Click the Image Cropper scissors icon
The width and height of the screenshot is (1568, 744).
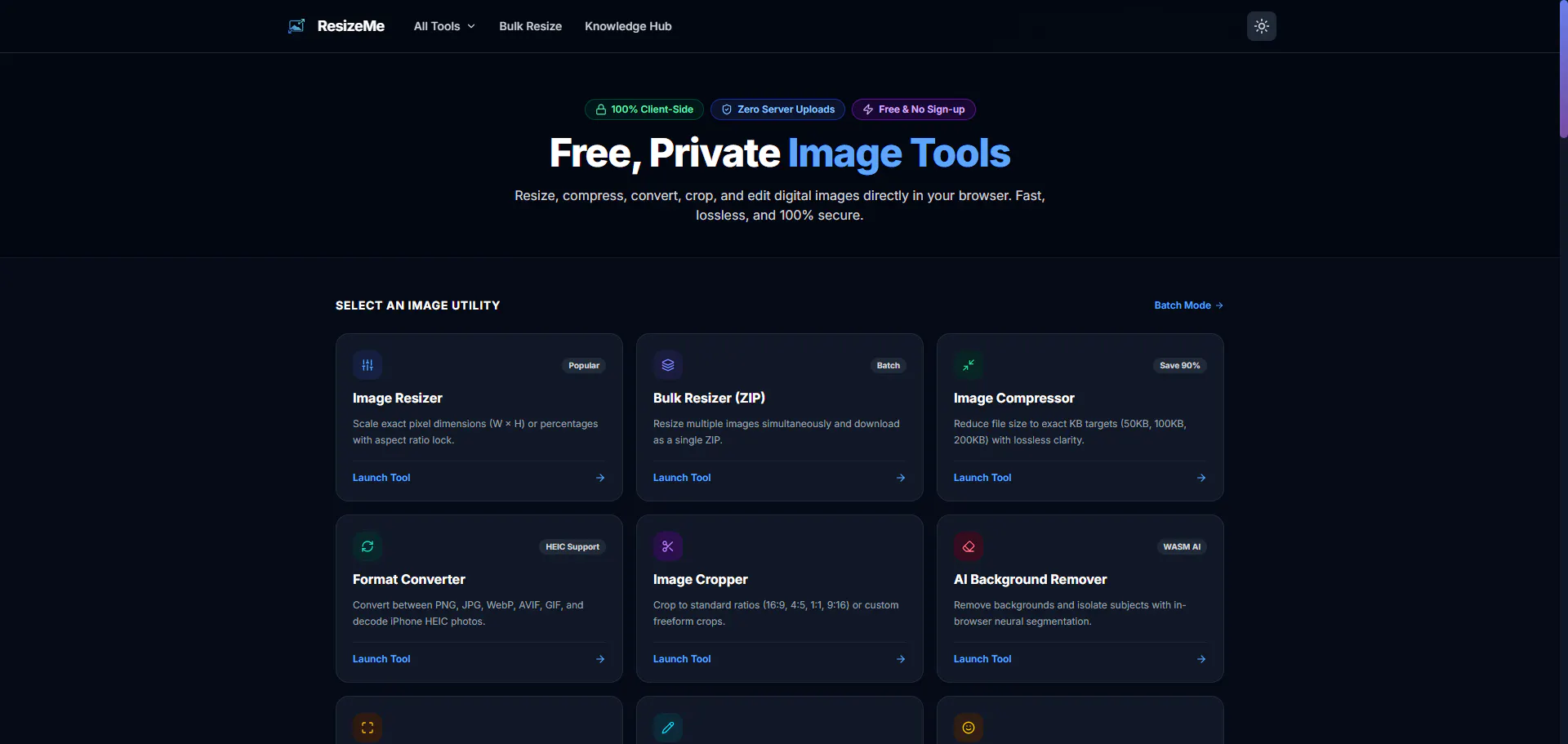(668, 546)
